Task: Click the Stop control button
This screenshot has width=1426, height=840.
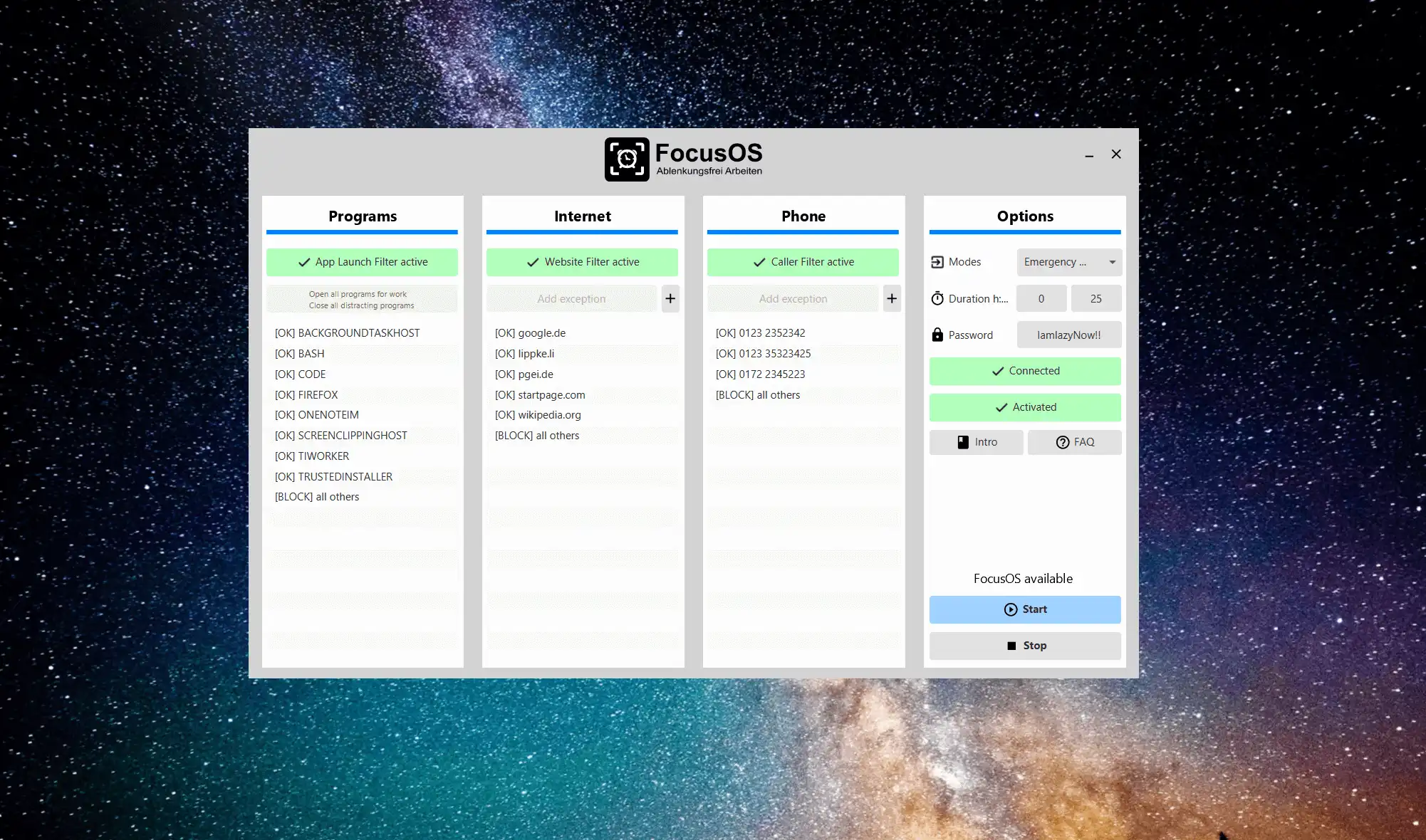Action: pos(1025,645)
